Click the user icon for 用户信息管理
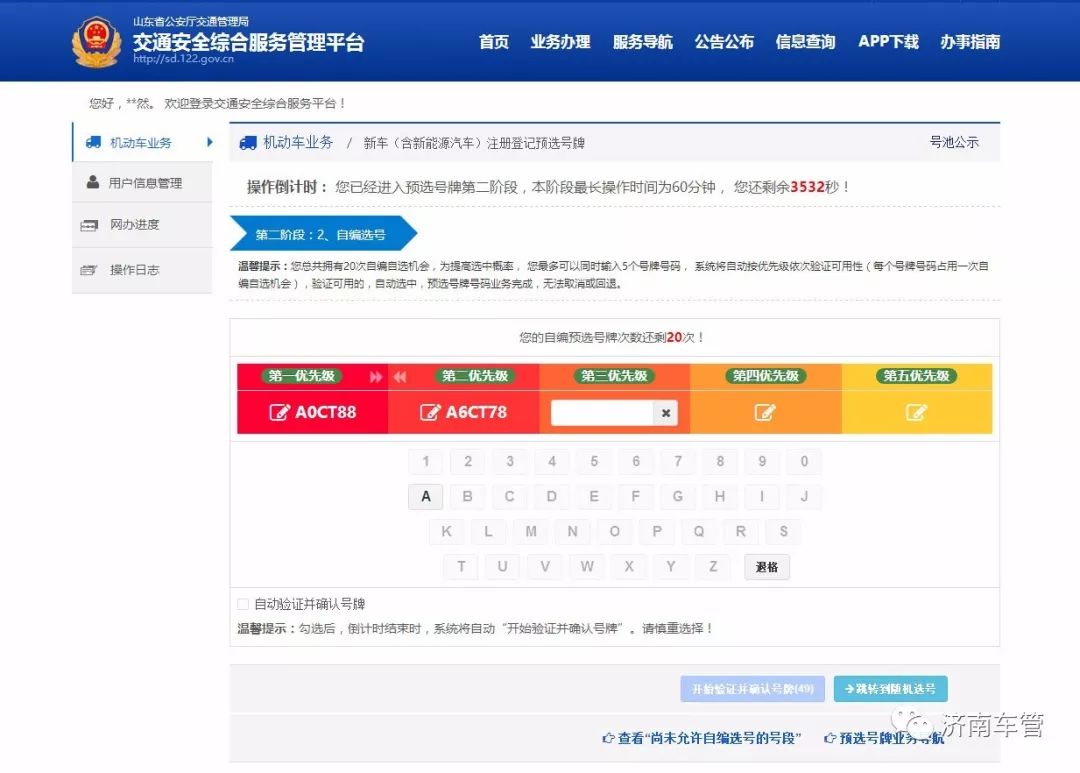 click(90, 182)
